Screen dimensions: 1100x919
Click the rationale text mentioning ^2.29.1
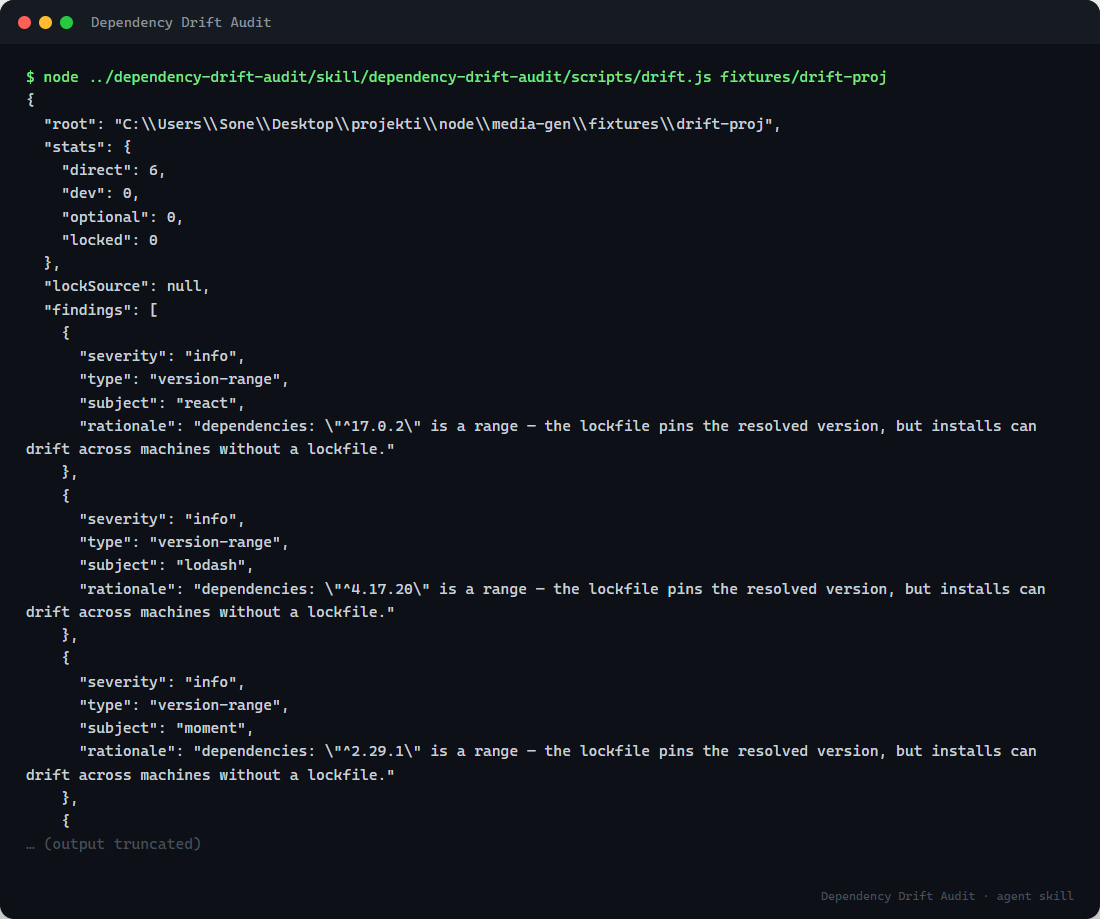[x=531, y=763]
